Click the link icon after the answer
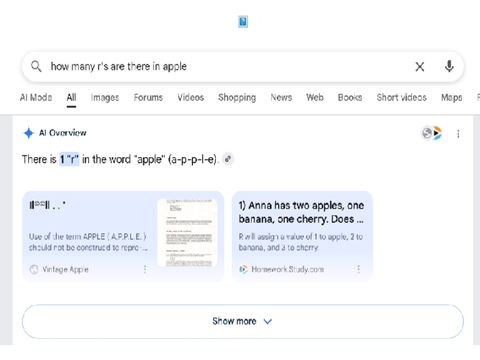Viewport: 480px width, 360px height. point(228,159)
